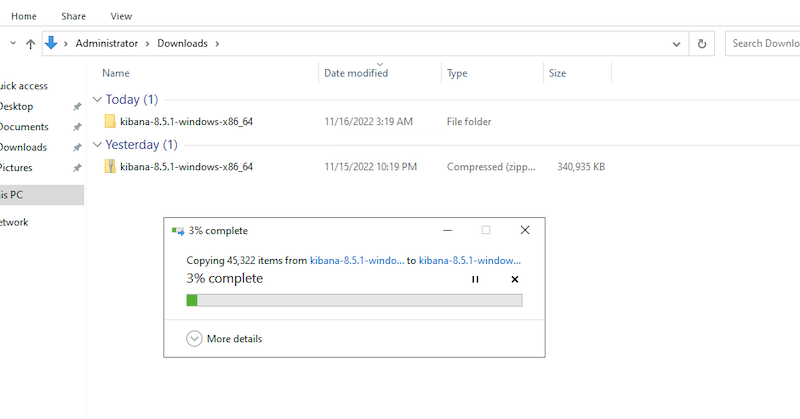800x419 pixels.
Task: Select Network in navigation pane
Action: pos(14,222)
